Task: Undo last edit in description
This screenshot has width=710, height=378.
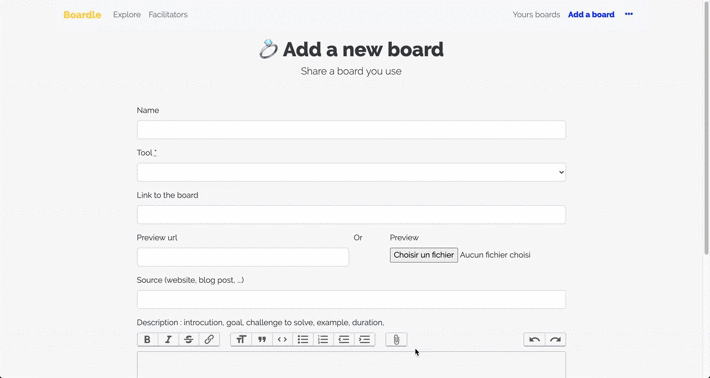Action: 534,340
